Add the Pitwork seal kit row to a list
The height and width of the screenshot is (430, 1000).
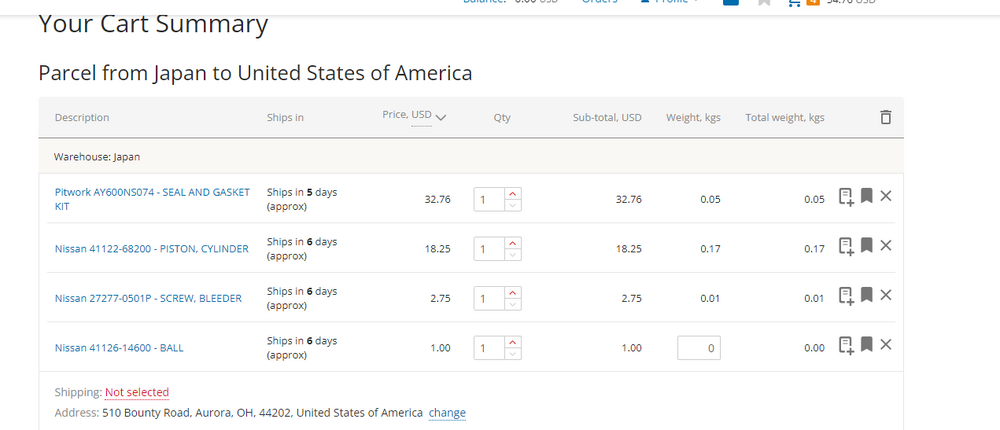[x=846, y=196]
